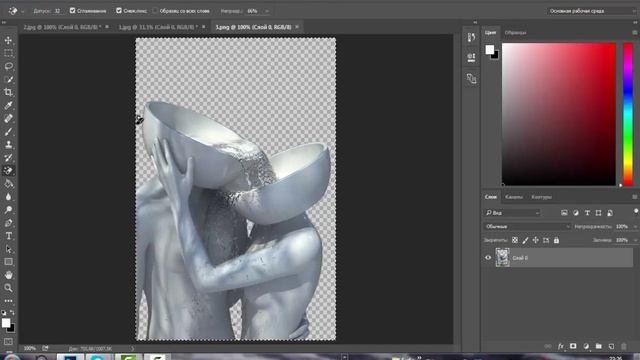Open the layer fill dropdown arrow

tap(635, 240)
